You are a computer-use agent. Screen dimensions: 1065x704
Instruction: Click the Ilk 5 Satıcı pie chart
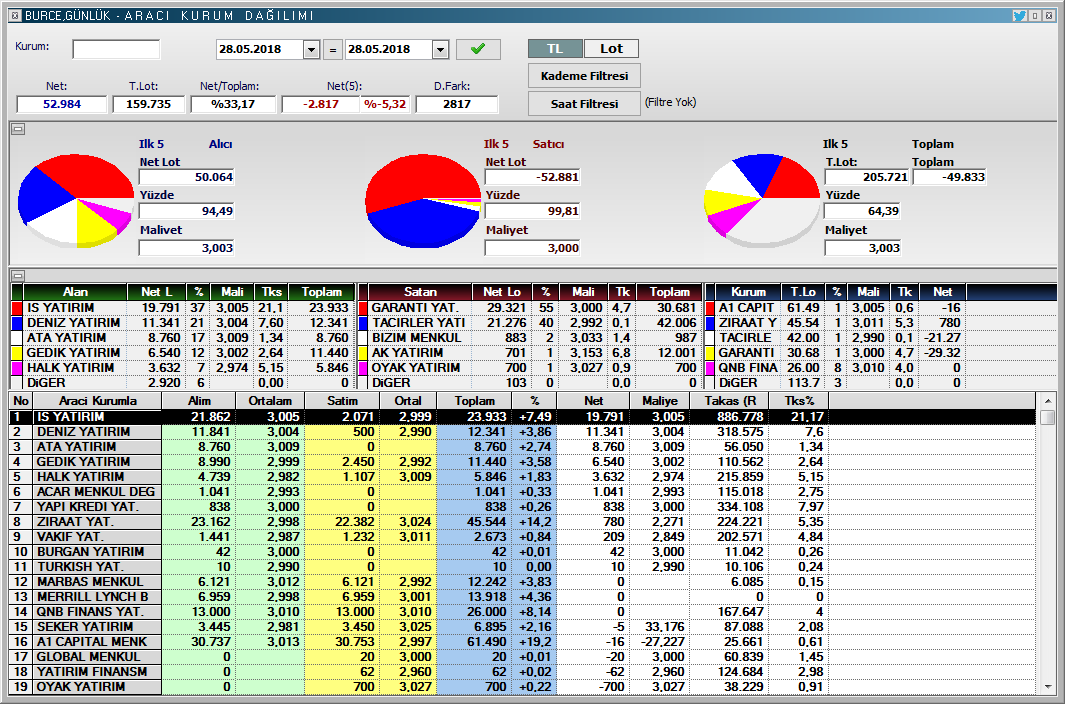(x=423, y=200)
